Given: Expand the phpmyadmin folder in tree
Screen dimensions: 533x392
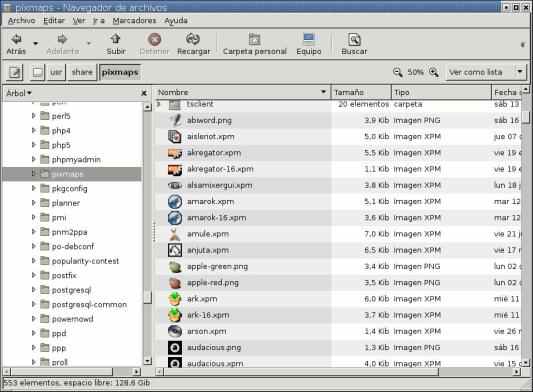Looking at the screenshot, I should click(34, 159).
